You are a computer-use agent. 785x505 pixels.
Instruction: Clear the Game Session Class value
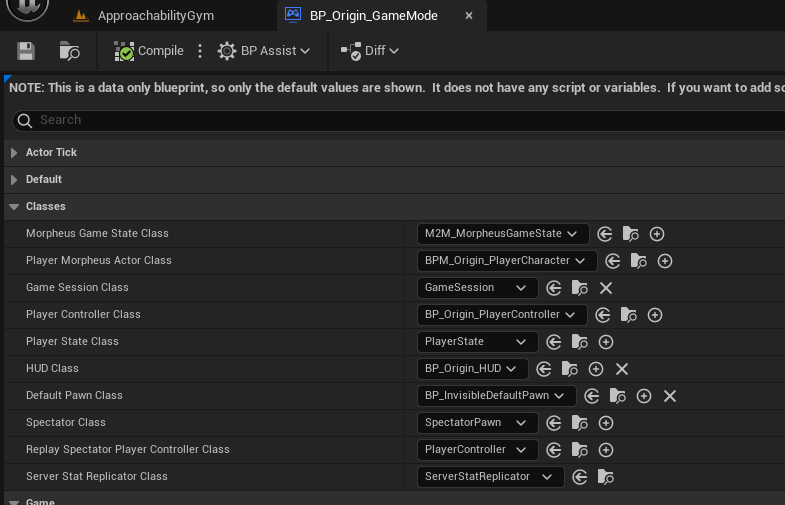[x=605, y=288]
